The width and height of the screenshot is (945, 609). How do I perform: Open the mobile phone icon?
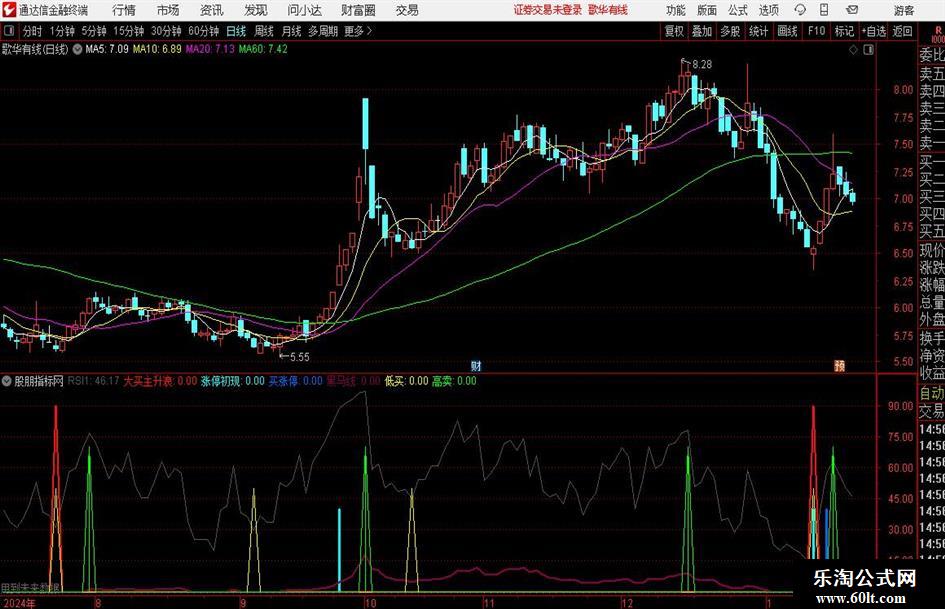coord(824,10)
